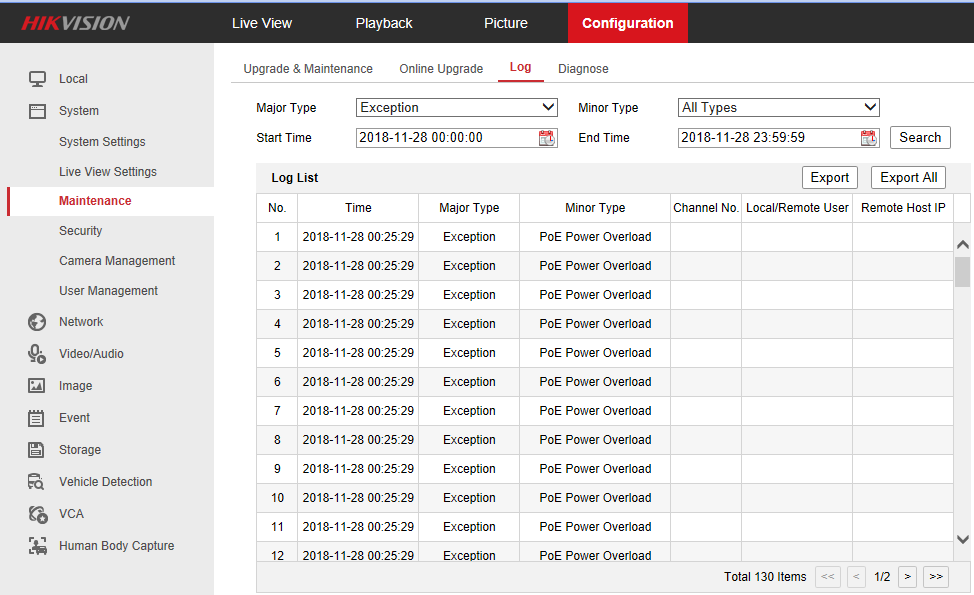Screen dimensions: 974x595
Task: Click the Vehicle Detection icon
Action: point(37,482)
